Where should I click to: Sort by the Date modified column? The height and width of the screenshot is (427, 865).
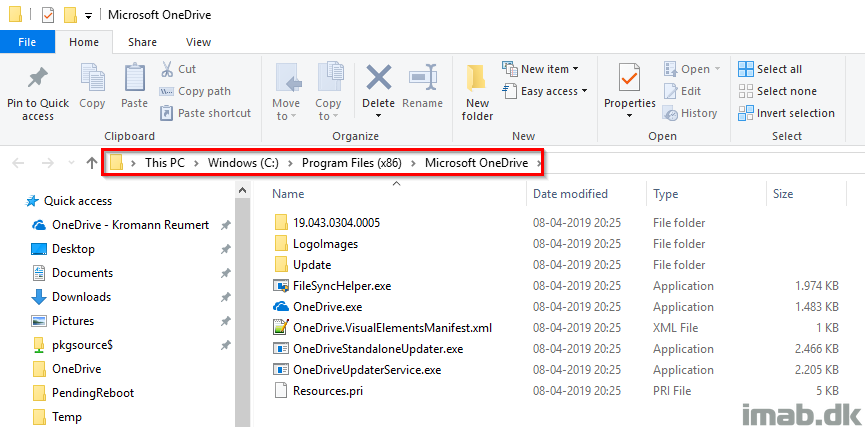tap(570, 194)
